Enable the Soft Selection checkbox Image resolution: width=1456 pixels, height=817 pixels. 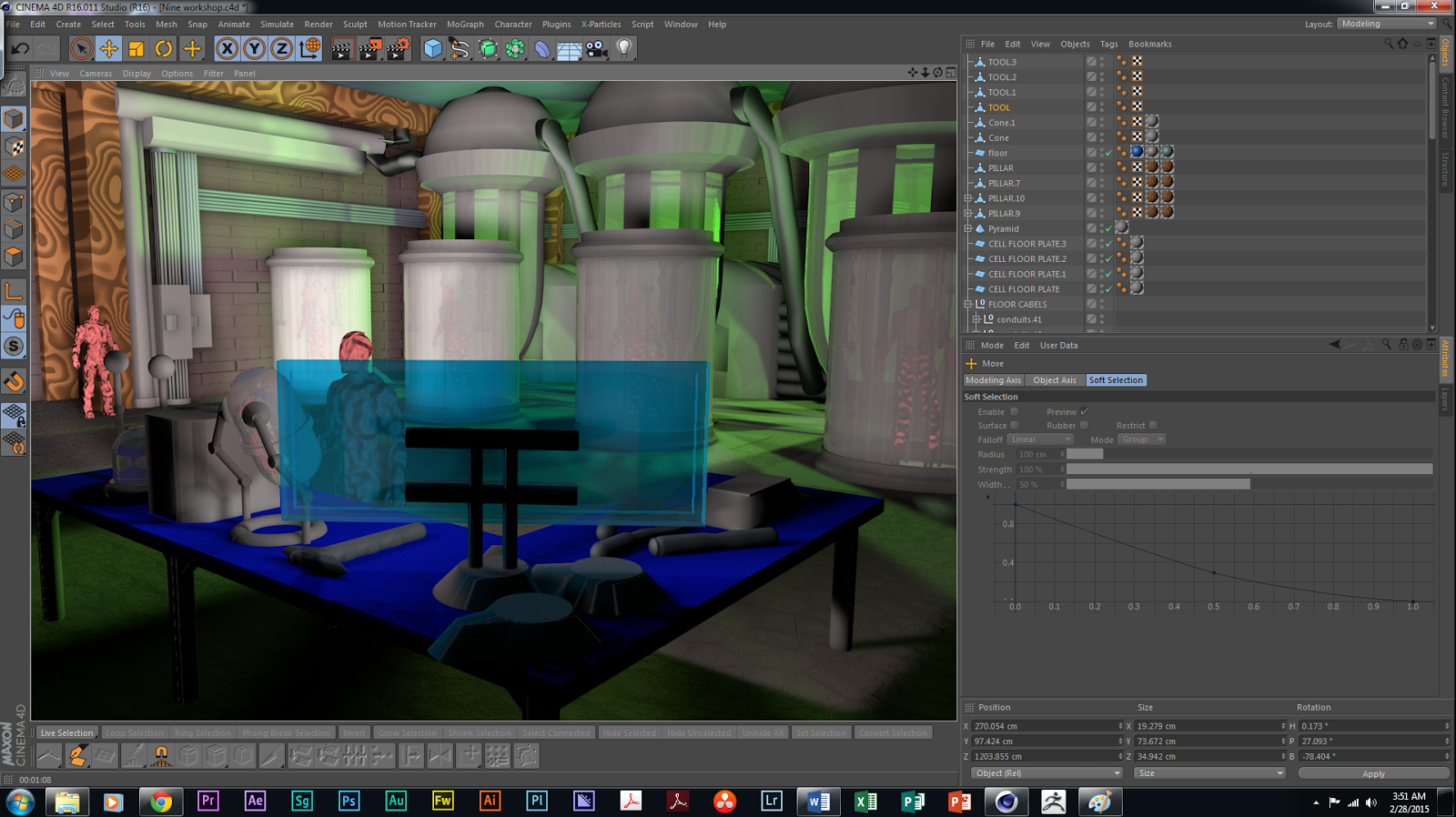pyautogui.click(x=1015, y=412)
